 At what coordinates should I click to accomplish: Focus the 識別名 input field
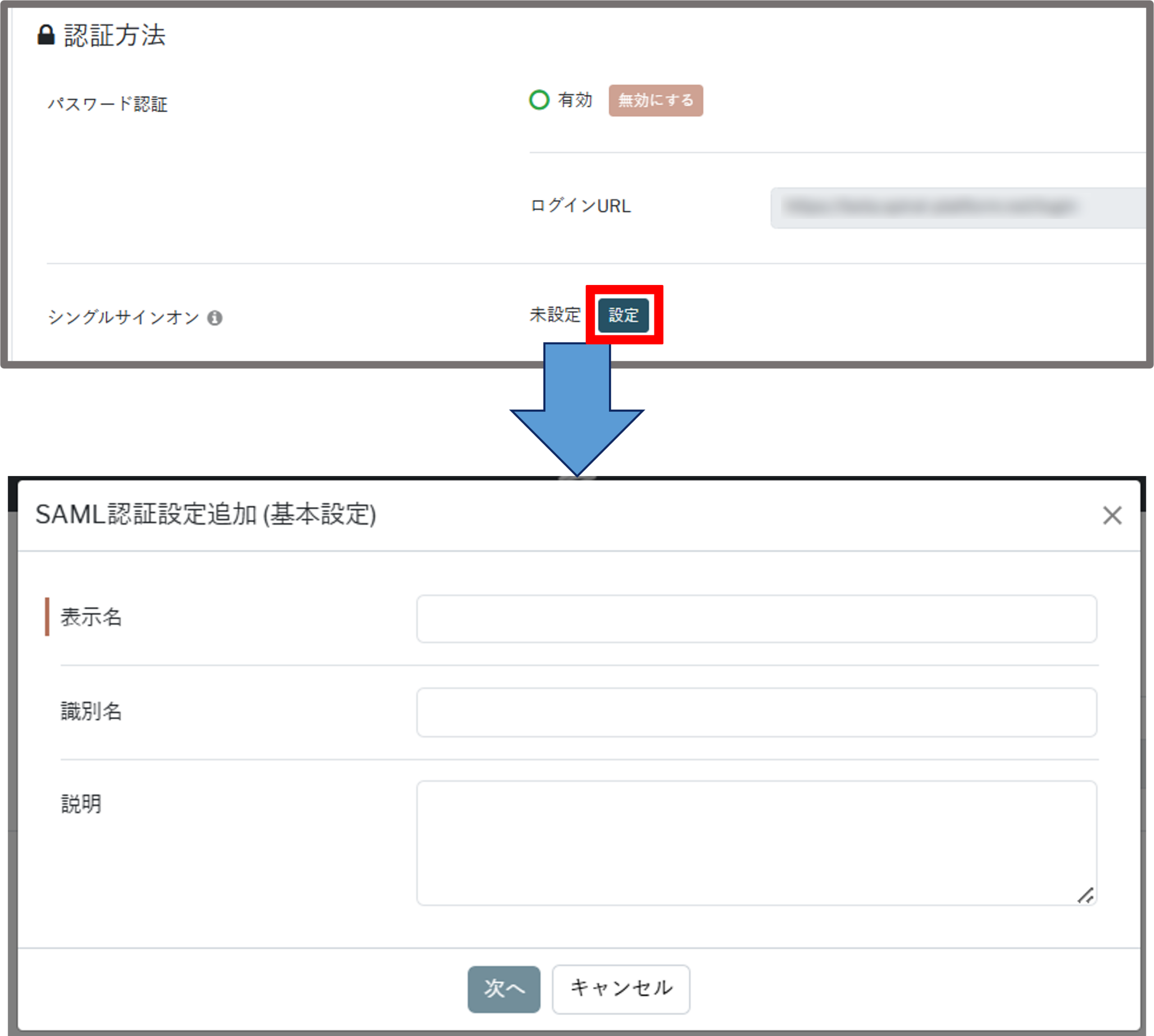point(756,712)
